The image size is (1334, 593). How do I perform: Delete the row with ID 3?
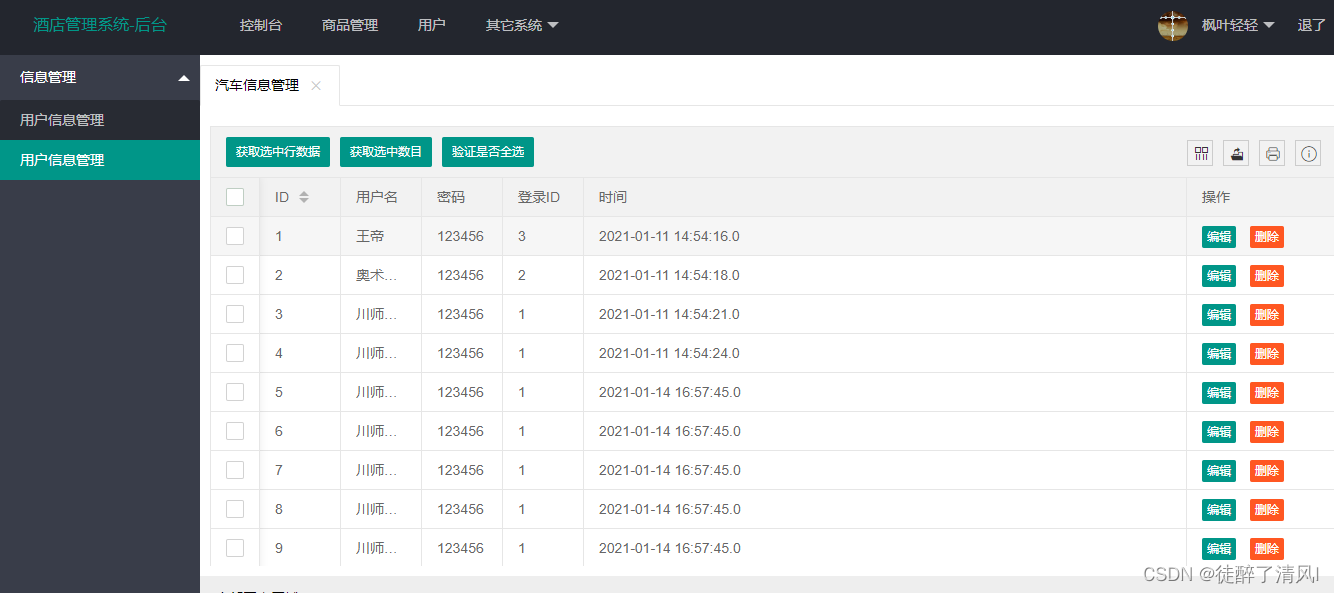pyautogui.click(x=1267, y=315)
